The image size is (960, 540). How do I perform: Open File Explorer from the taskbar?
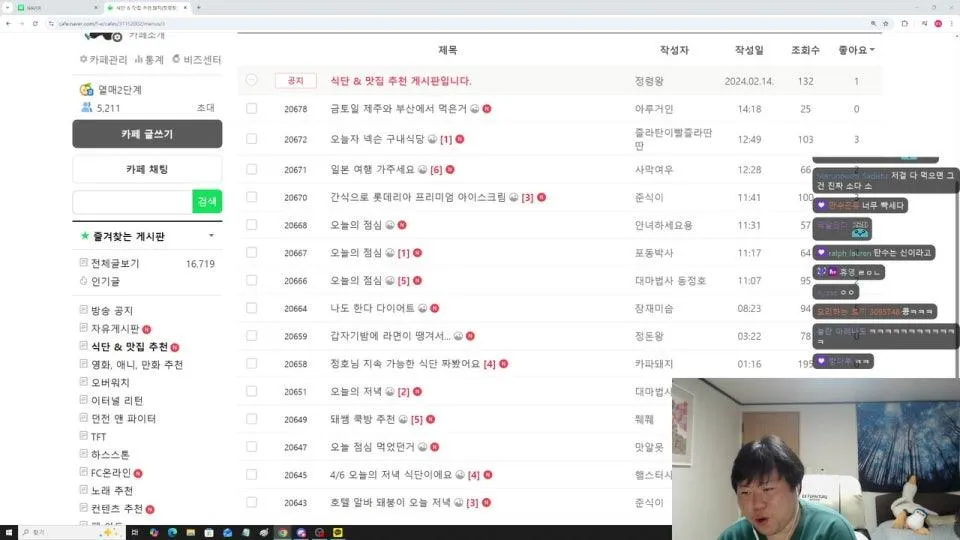click(190, 533)
